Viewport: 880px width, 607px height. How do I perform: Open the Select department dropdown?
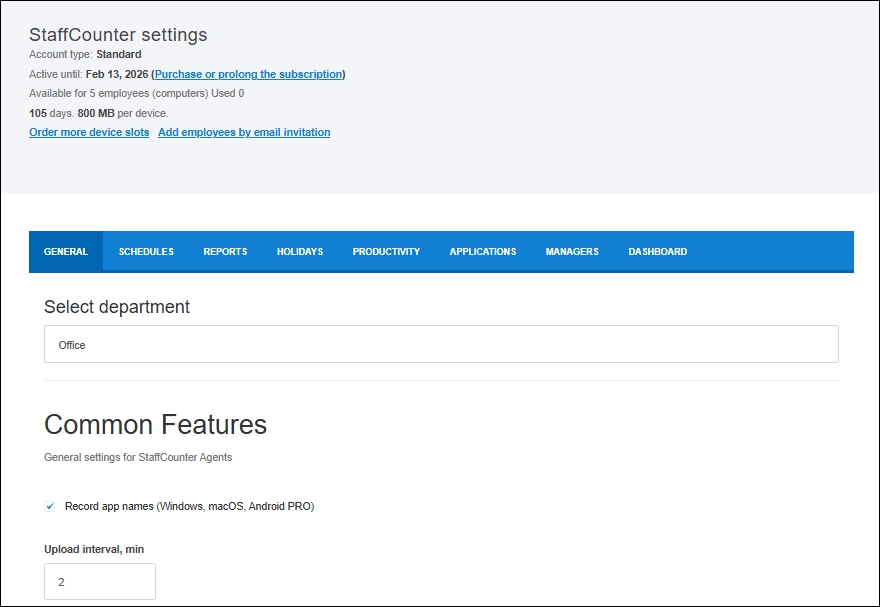[440, 343]
